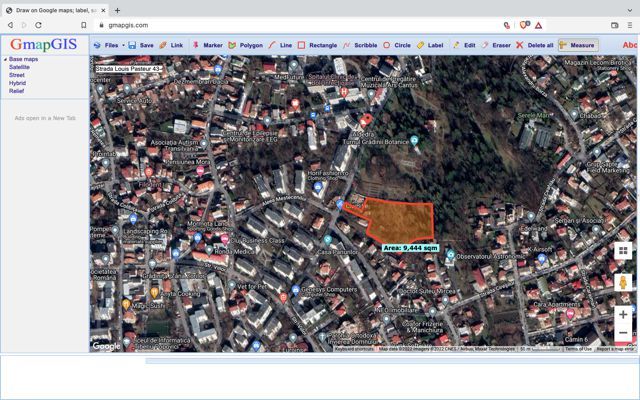
Task: Select the Scribble tool
Action: 360,45
